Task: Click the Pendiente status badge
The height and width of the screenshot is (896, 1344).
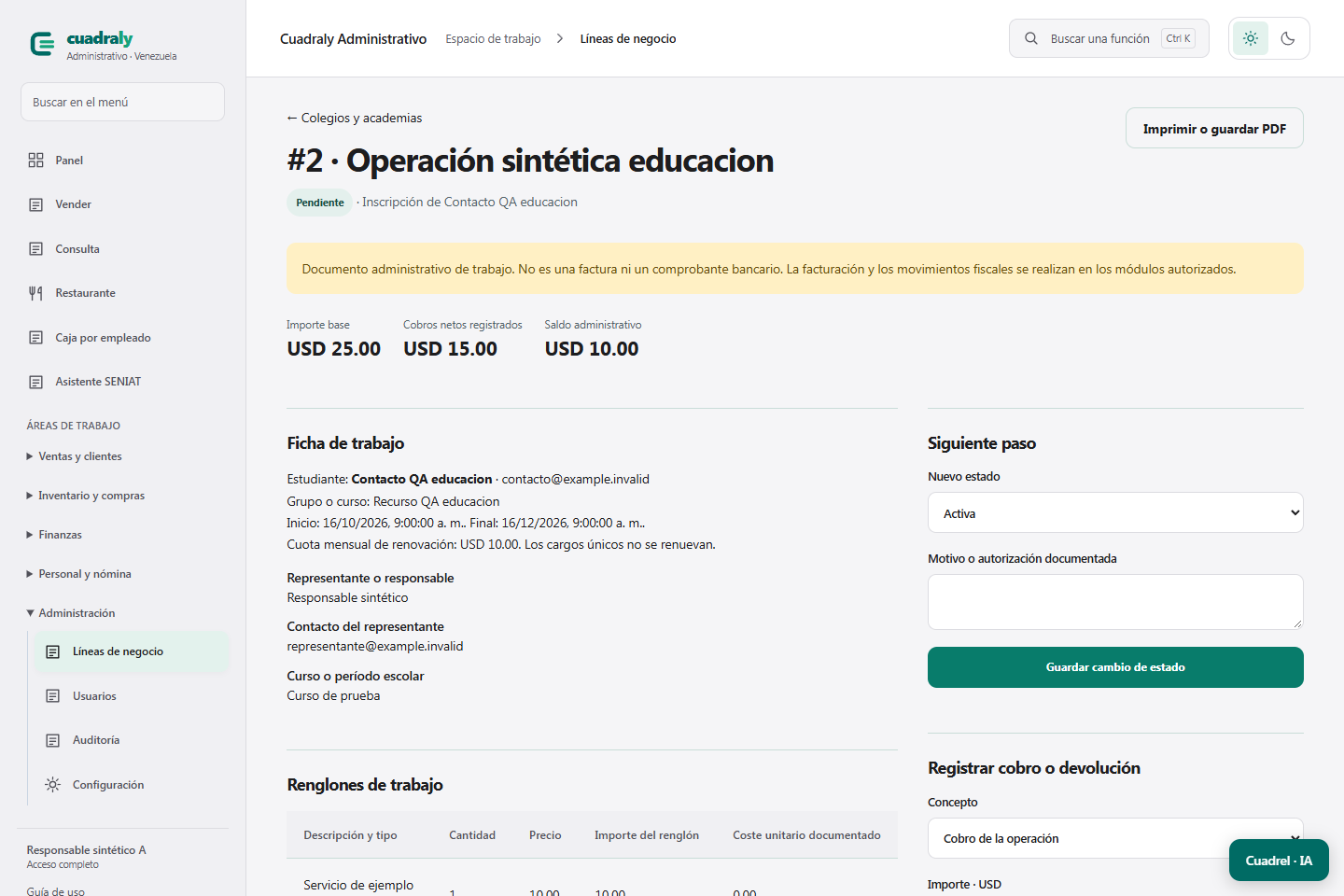Action: (x=320, y=203)
